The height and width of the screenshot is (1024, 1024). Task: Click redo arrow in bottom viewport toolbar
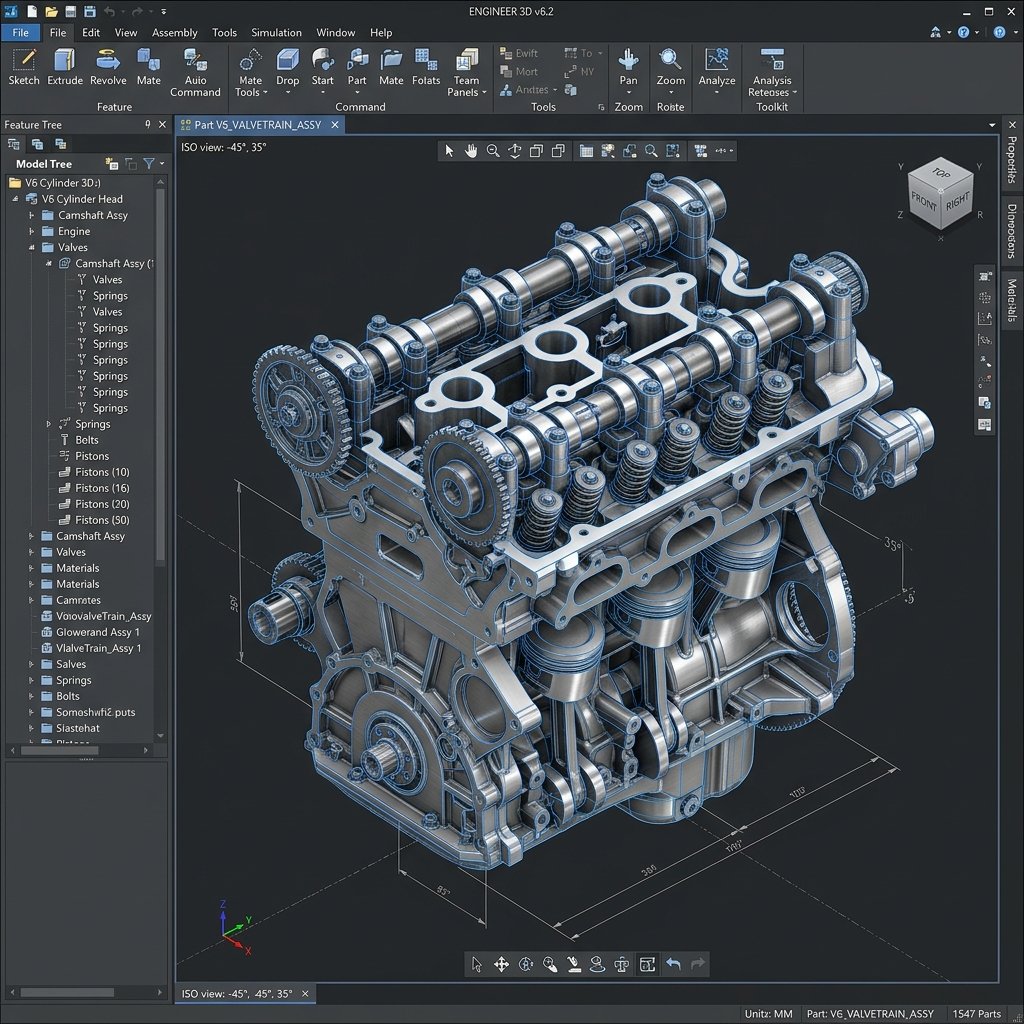tap(697, 964)
